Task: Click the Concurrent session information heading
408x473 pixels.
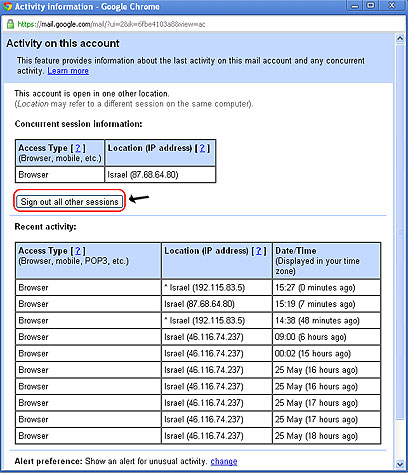Action: (x=78, y=124)
